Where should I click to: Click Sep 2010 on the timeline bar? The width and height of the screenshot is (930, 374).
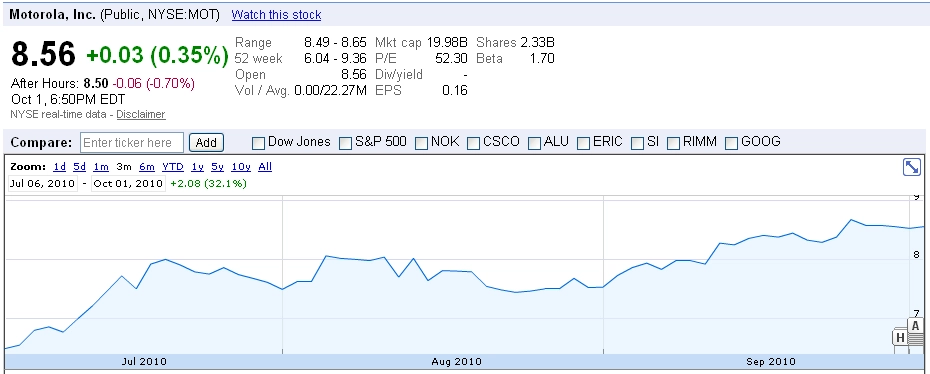pos(770,362)
